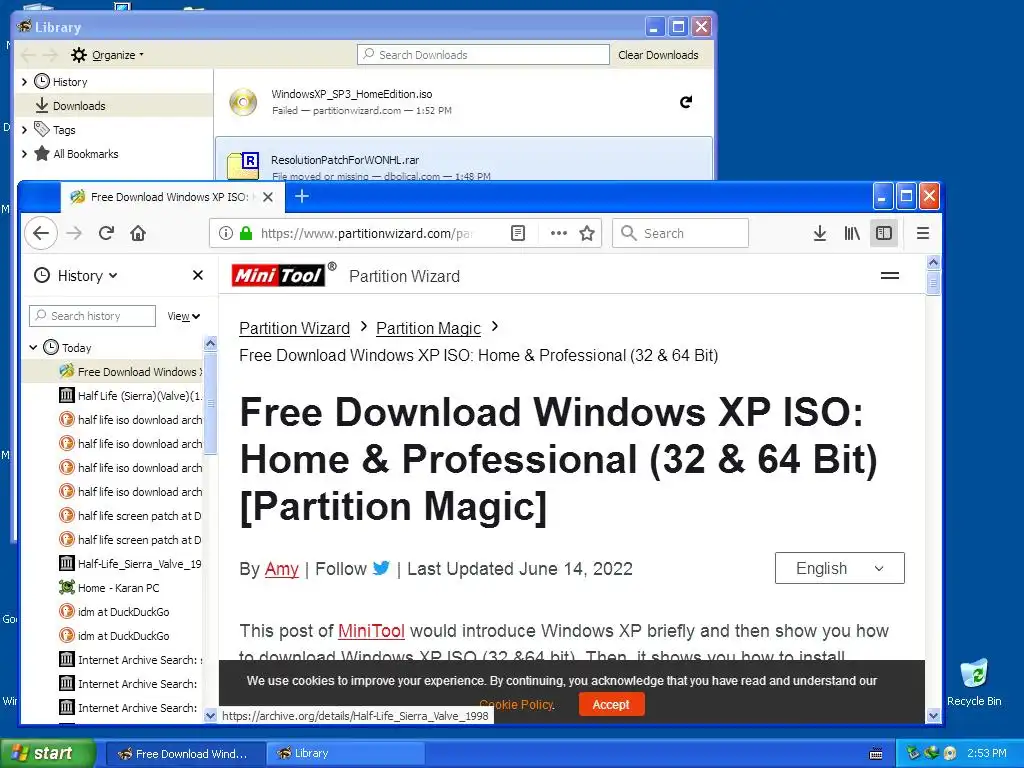Screen dimensions: 1024x768
Task: Open 'Half Life (Sierra)(Valve)' history entry
Action: [x=113, y=396]
